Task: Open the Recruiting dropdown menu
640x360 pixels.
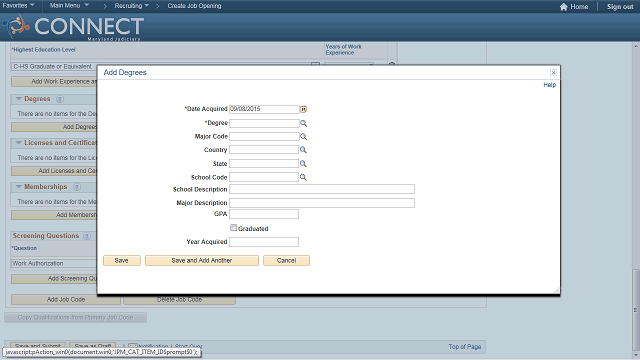Action: (131, 6)
